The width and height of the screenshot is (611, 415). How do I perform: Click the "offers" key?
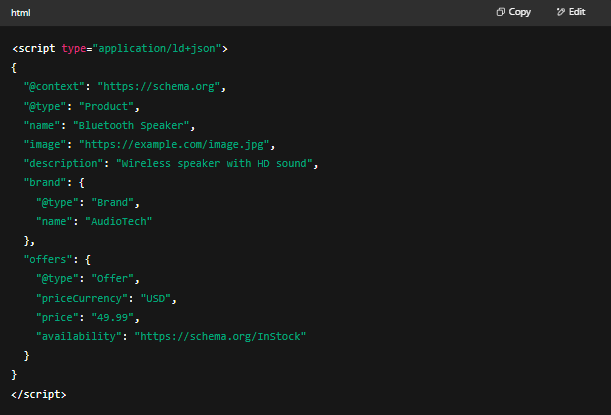pyautogui.click(x=49, y=259)
